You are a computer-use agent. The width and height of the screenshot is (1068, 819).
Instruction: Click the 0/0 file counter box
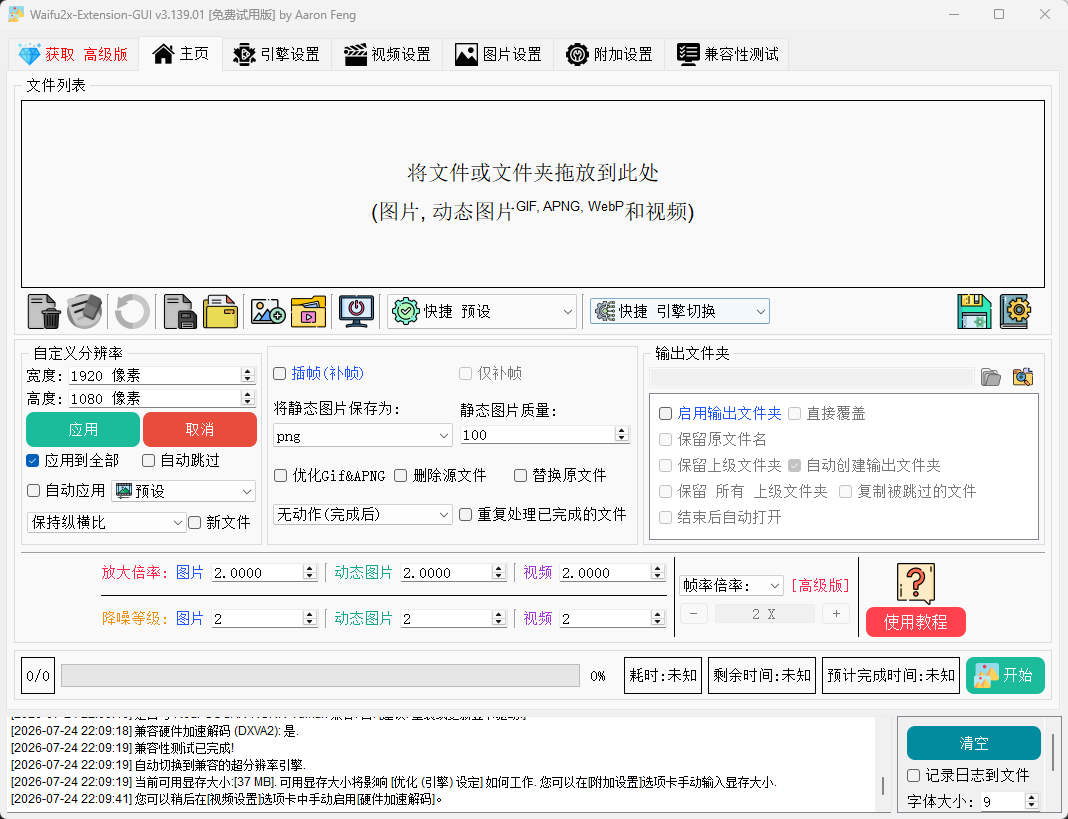(37, 675)
